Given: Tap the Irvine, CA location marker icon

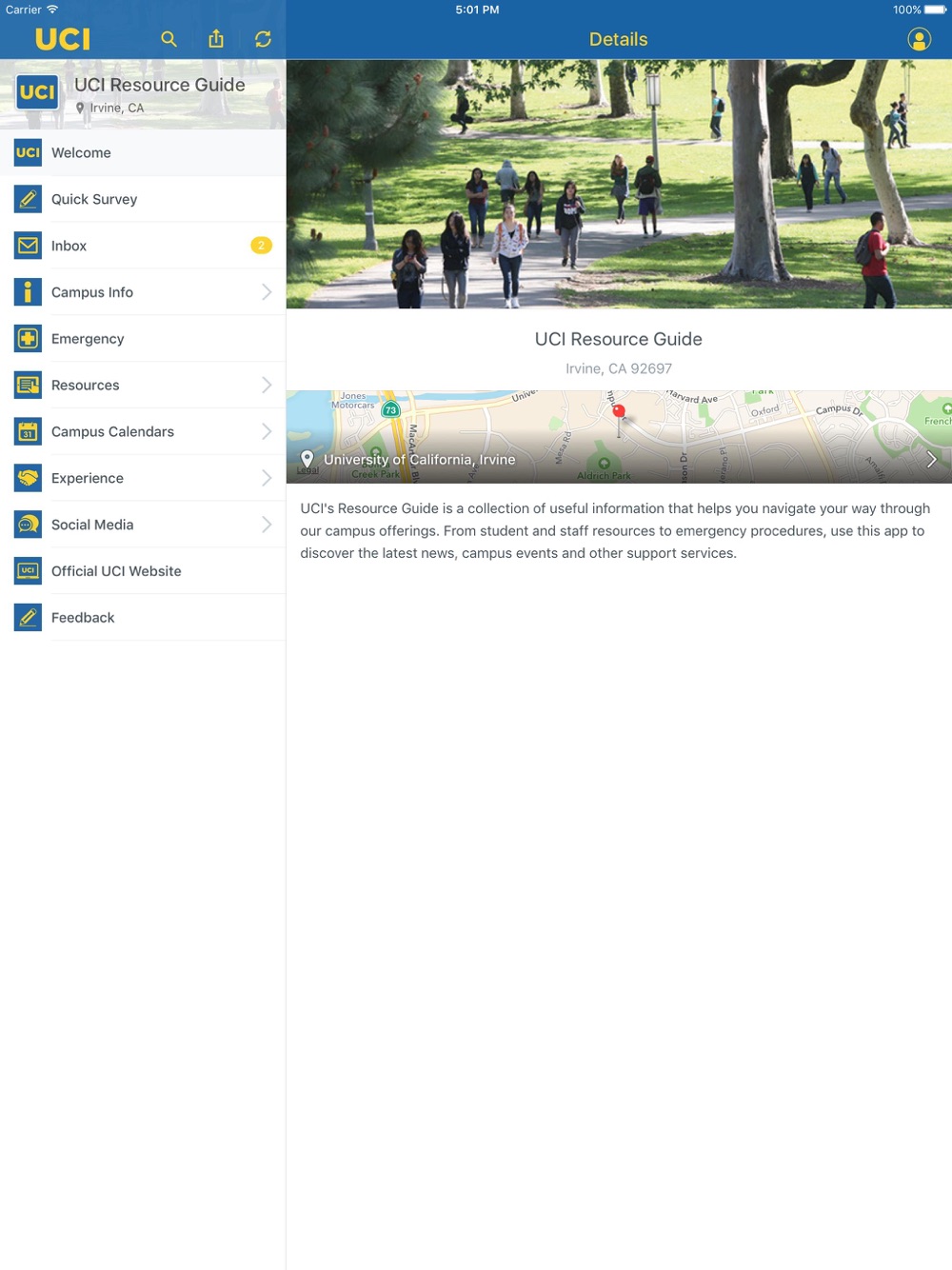Looking at the screenshot, I should [x=80, y=108].
